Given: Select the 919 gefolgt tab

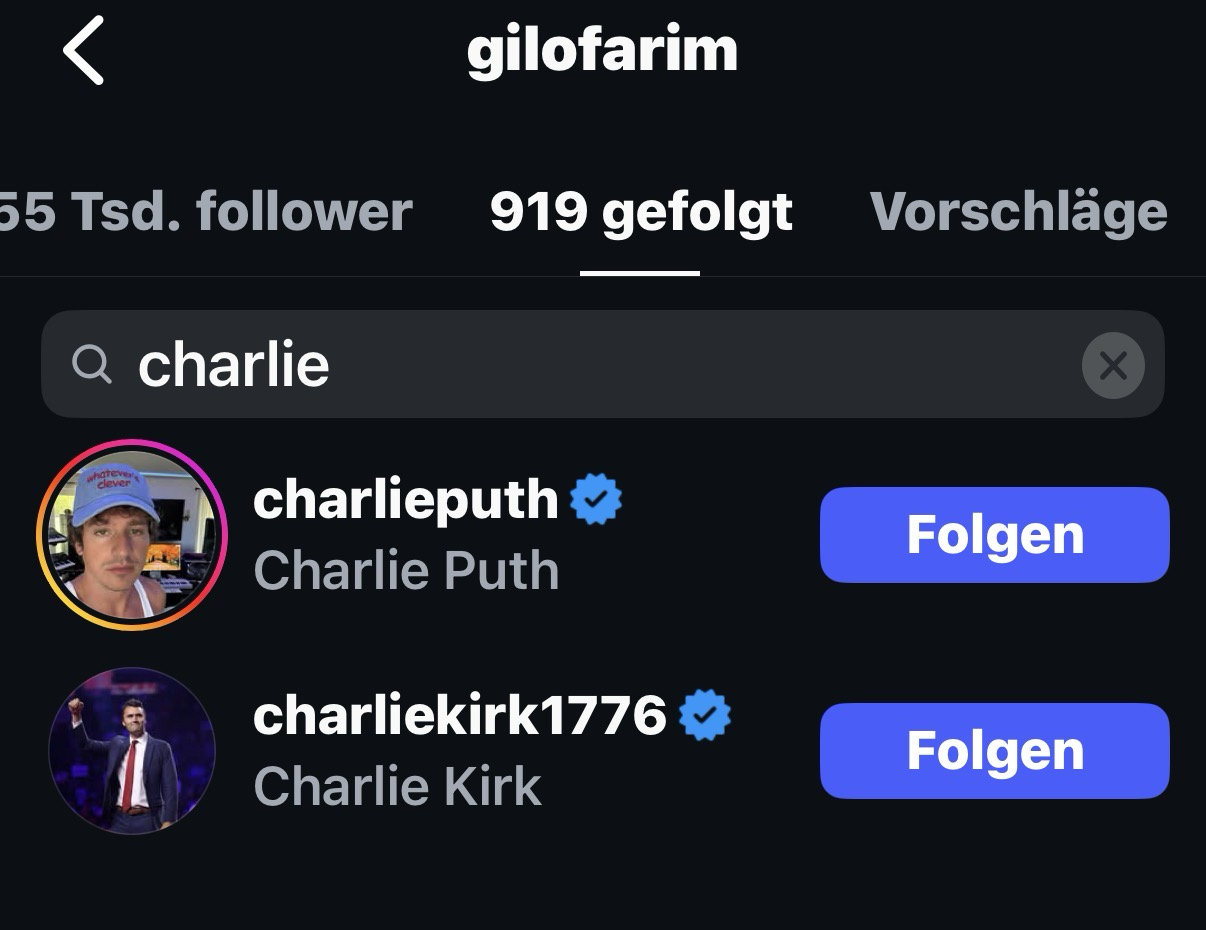Looking at the screenshot, I should (x=641, y=212).
